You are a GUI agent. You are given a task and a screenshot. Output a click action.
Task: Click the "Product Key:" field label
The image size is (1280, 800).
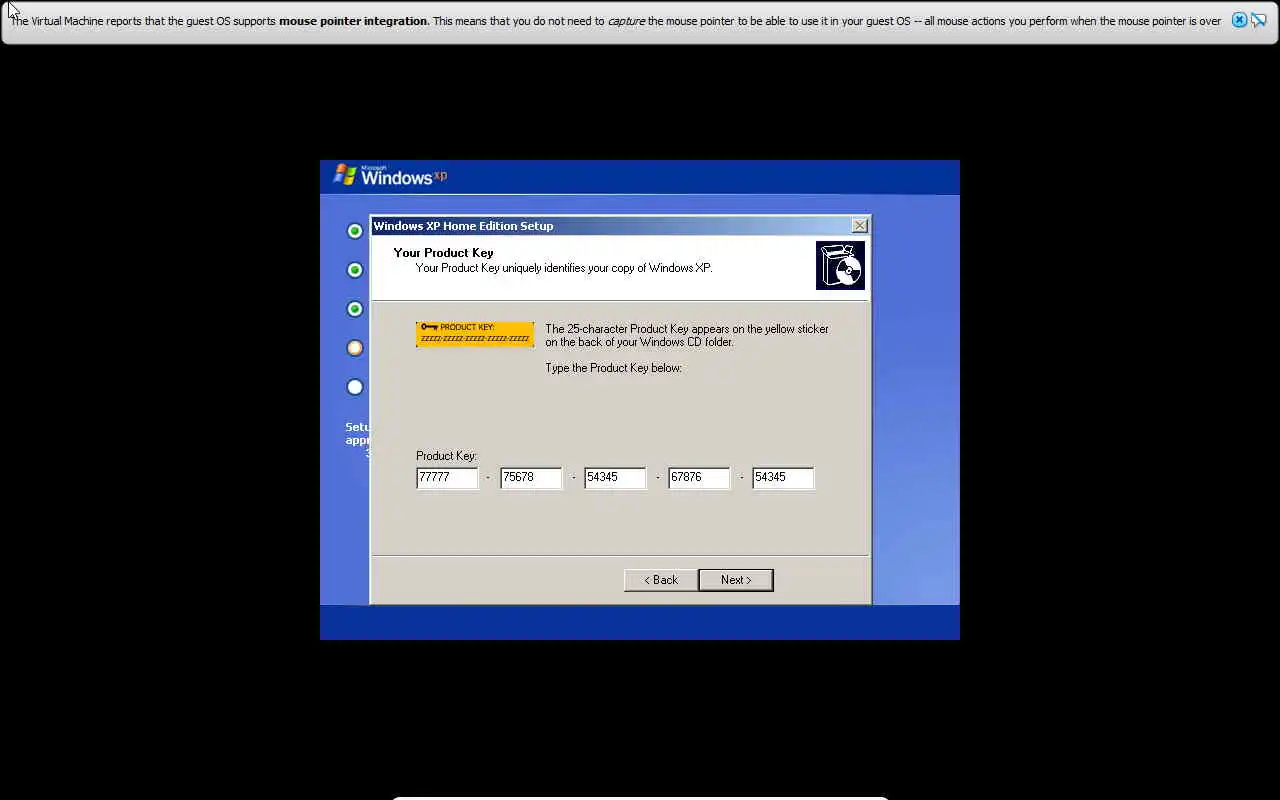click(446, 456)
